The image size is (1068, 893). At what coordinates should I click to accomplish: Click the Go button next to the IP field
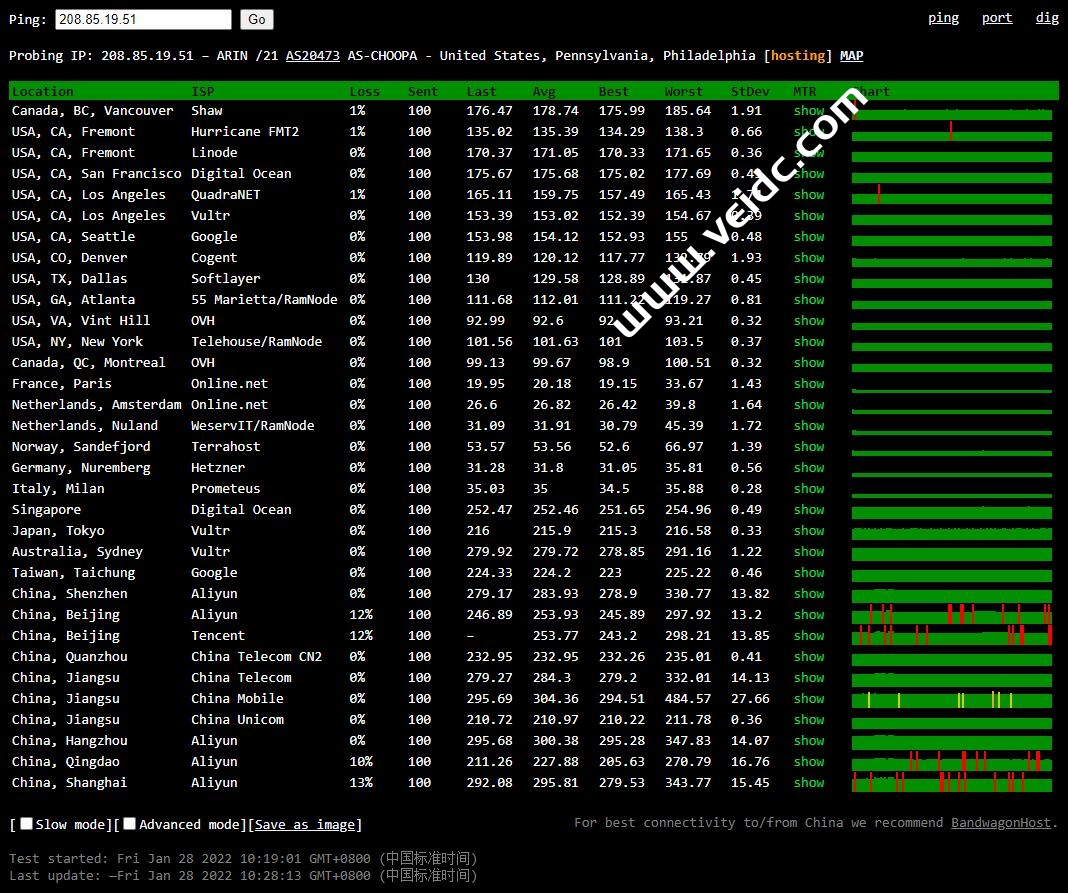[257, 19]
